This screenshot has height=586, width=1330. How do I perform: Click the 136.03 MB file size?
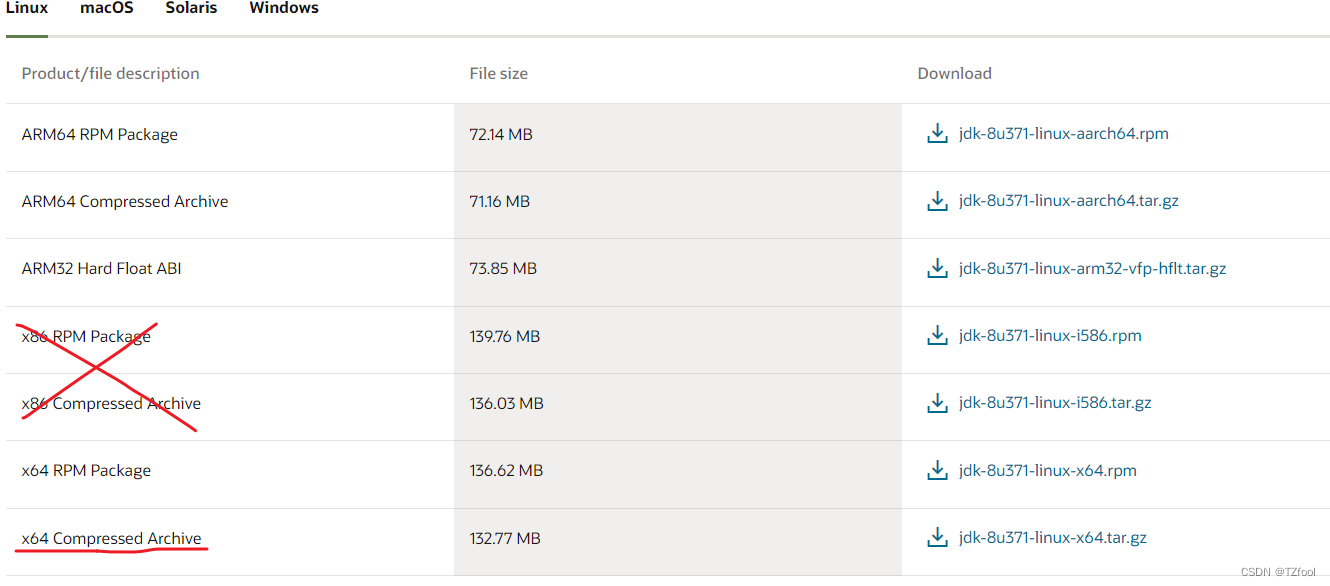(x=507, y=403)
